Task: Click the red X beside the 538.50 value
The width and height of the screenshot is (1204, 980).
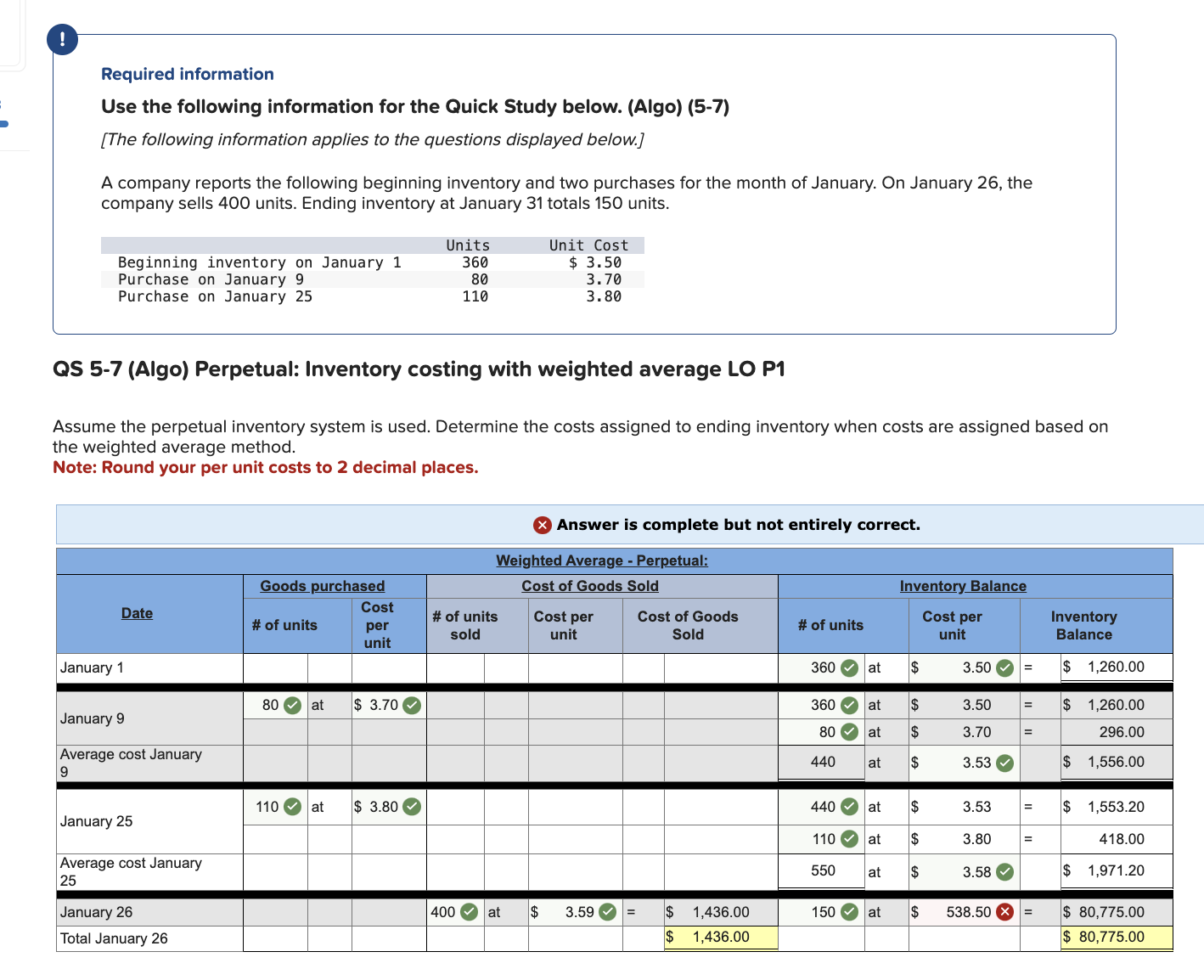Action: (x=1004, y=912)
